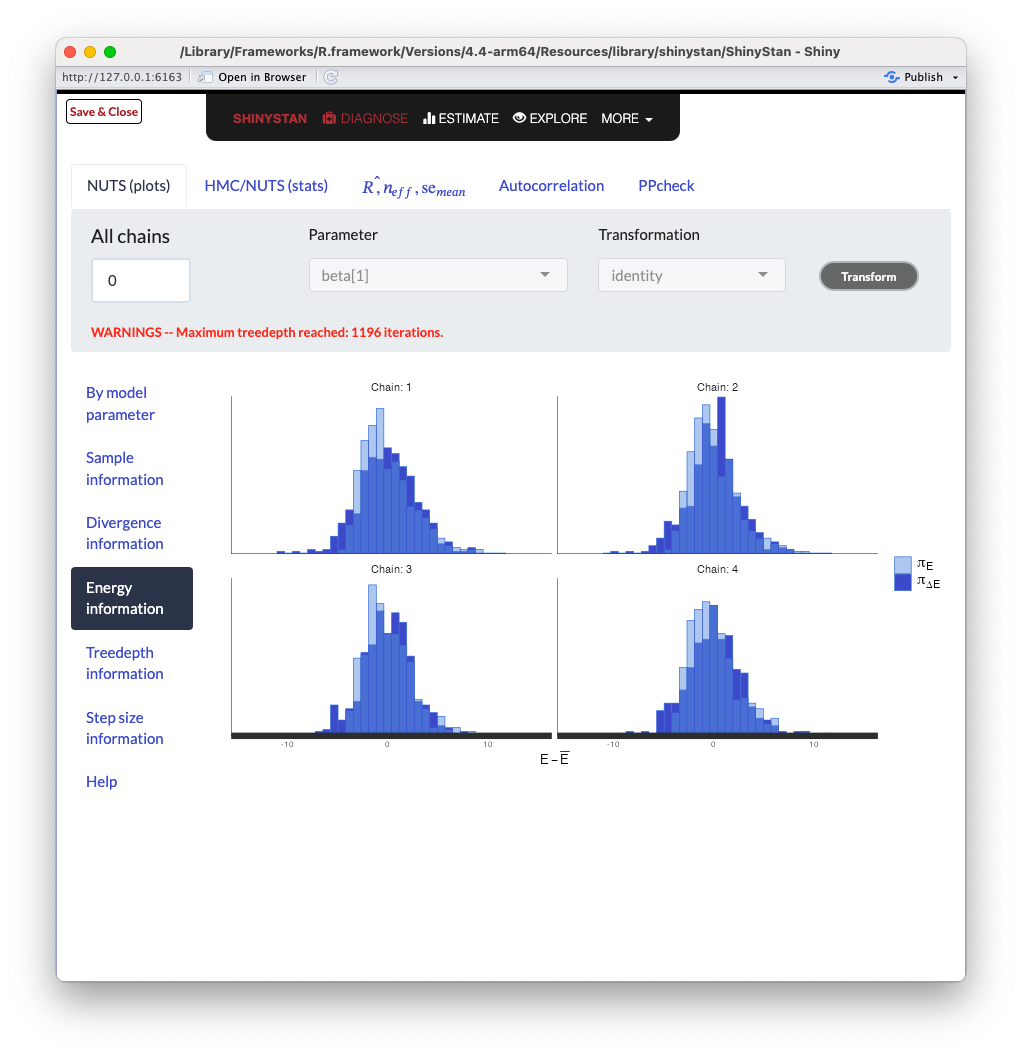
Task: Switch to the HMC/NUTS (stats) tab
Action: (266, 186)
